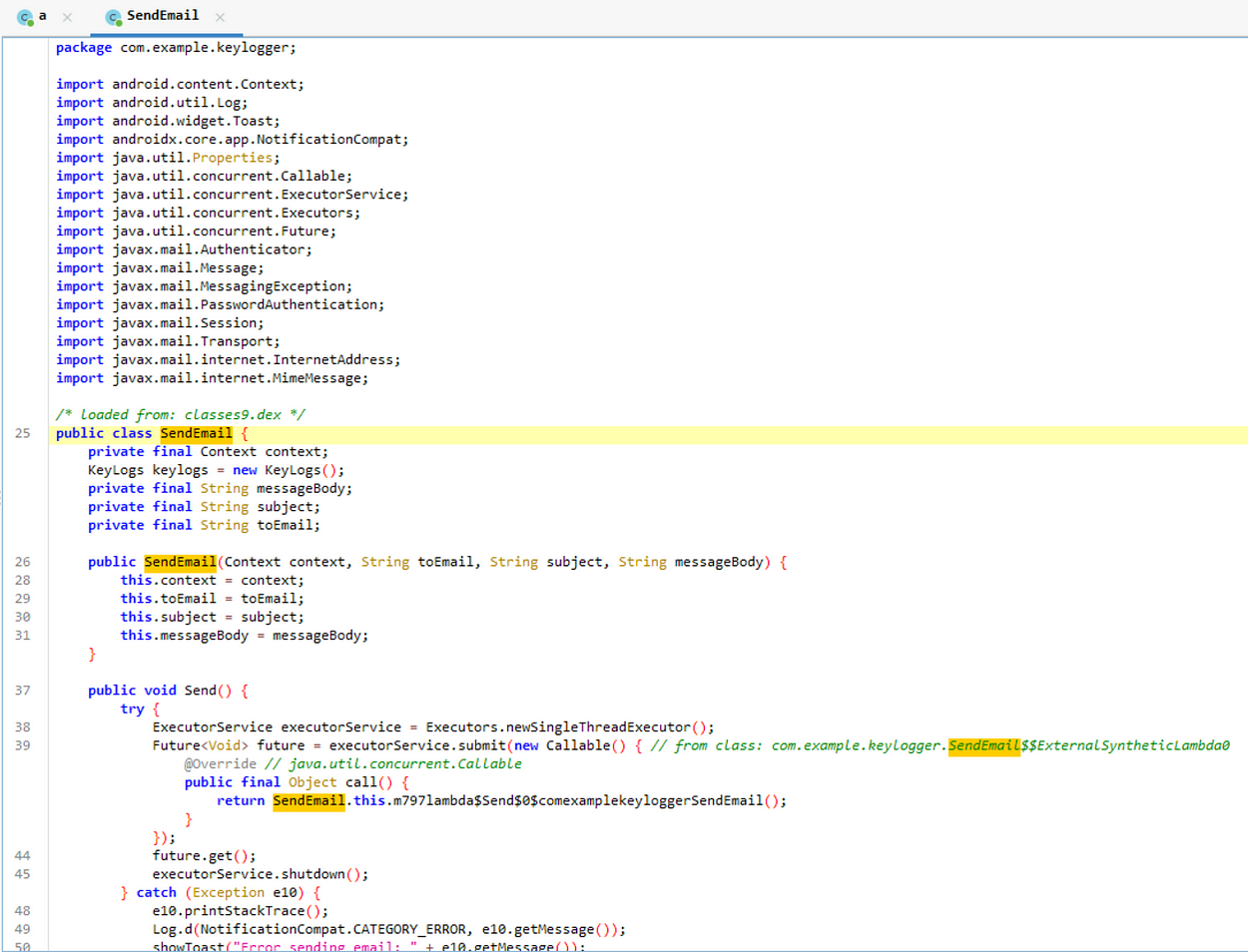Viewport: 1248px width, 952px height.
Task: Click the String subject field declaration
Action: click(204, 507)
